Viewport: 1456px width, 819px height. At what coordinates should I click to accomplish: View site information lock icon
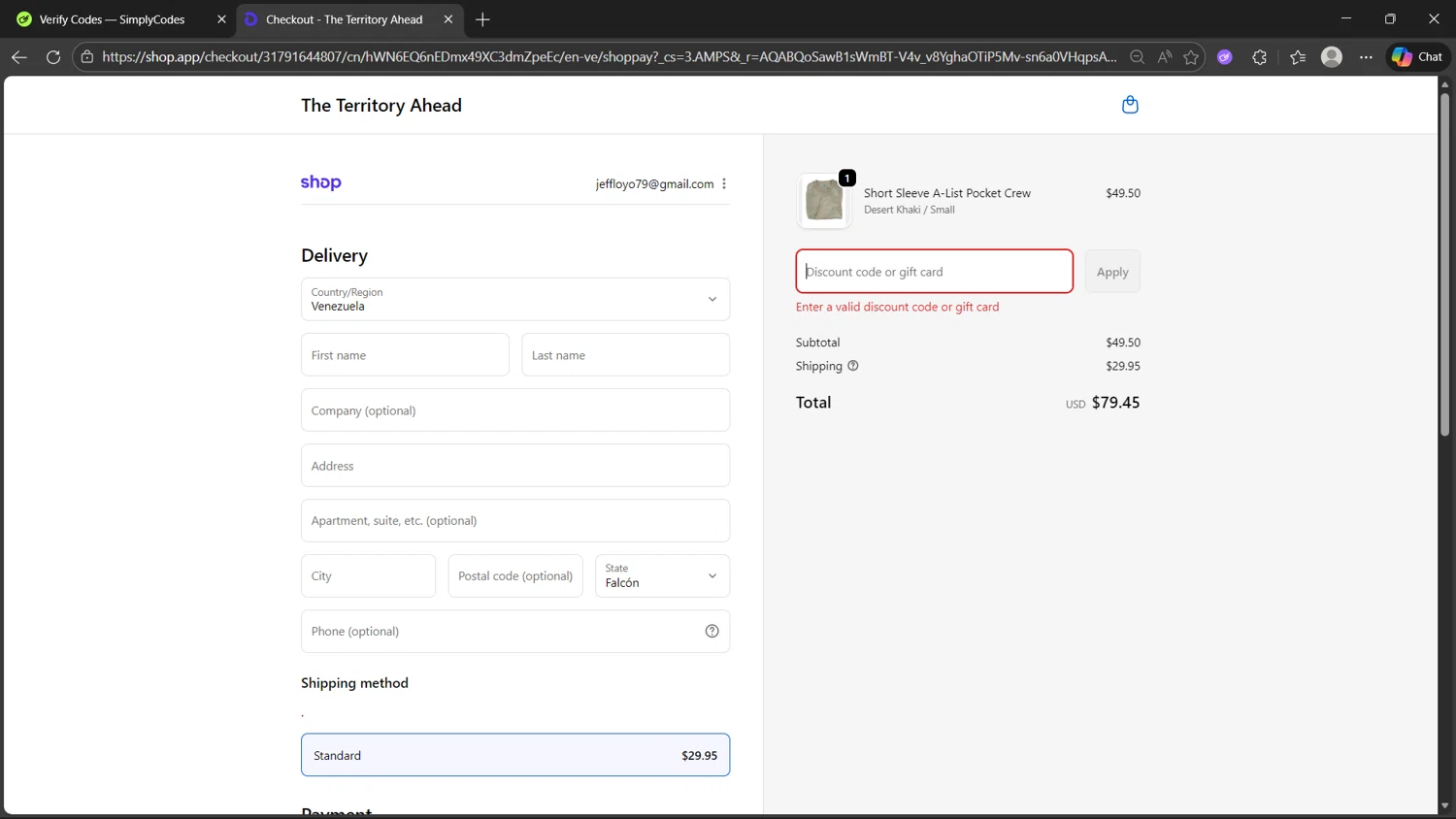click(87, 57)
